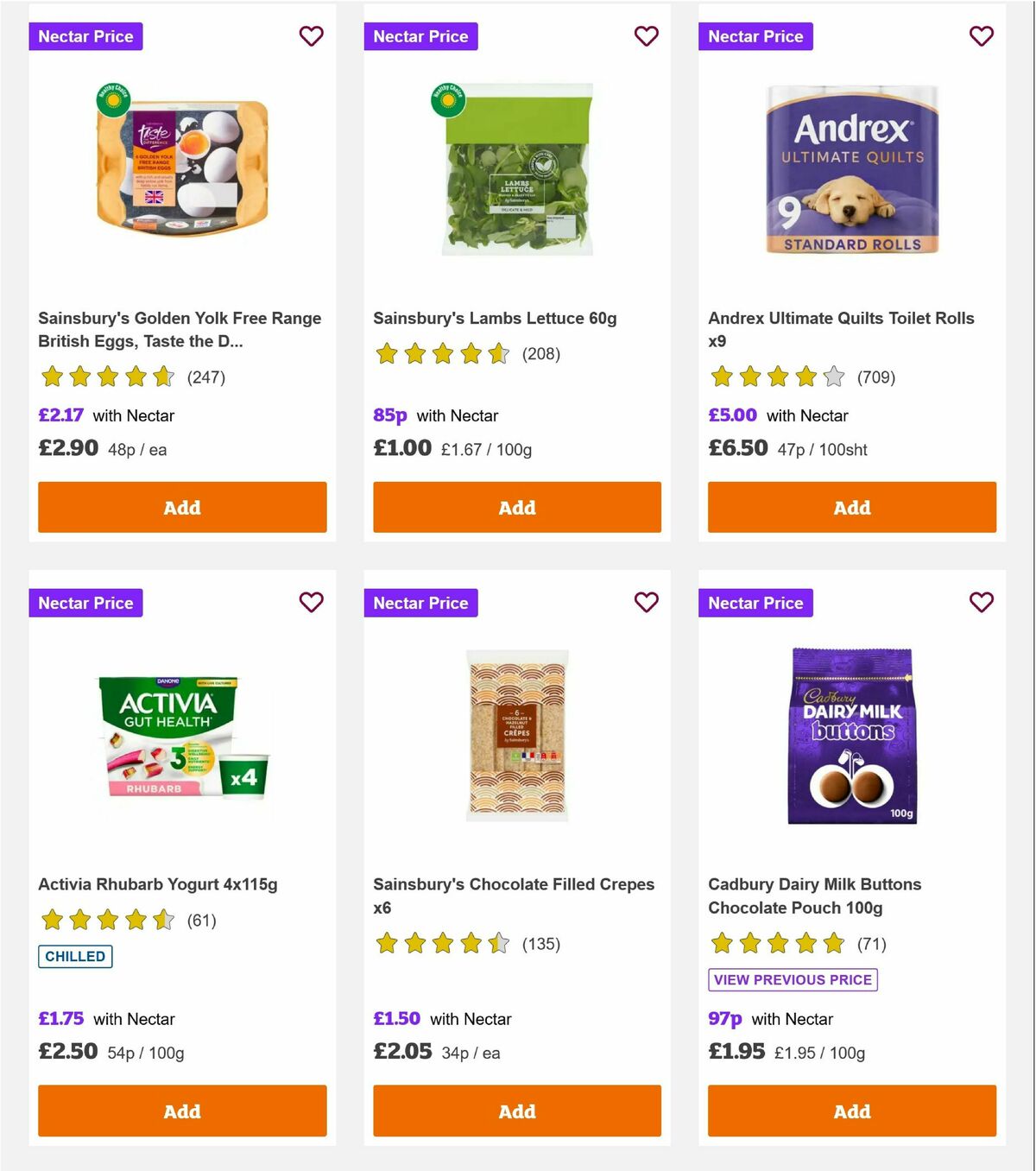Click the review count for Lambs Lettuce

click(540, 354)
